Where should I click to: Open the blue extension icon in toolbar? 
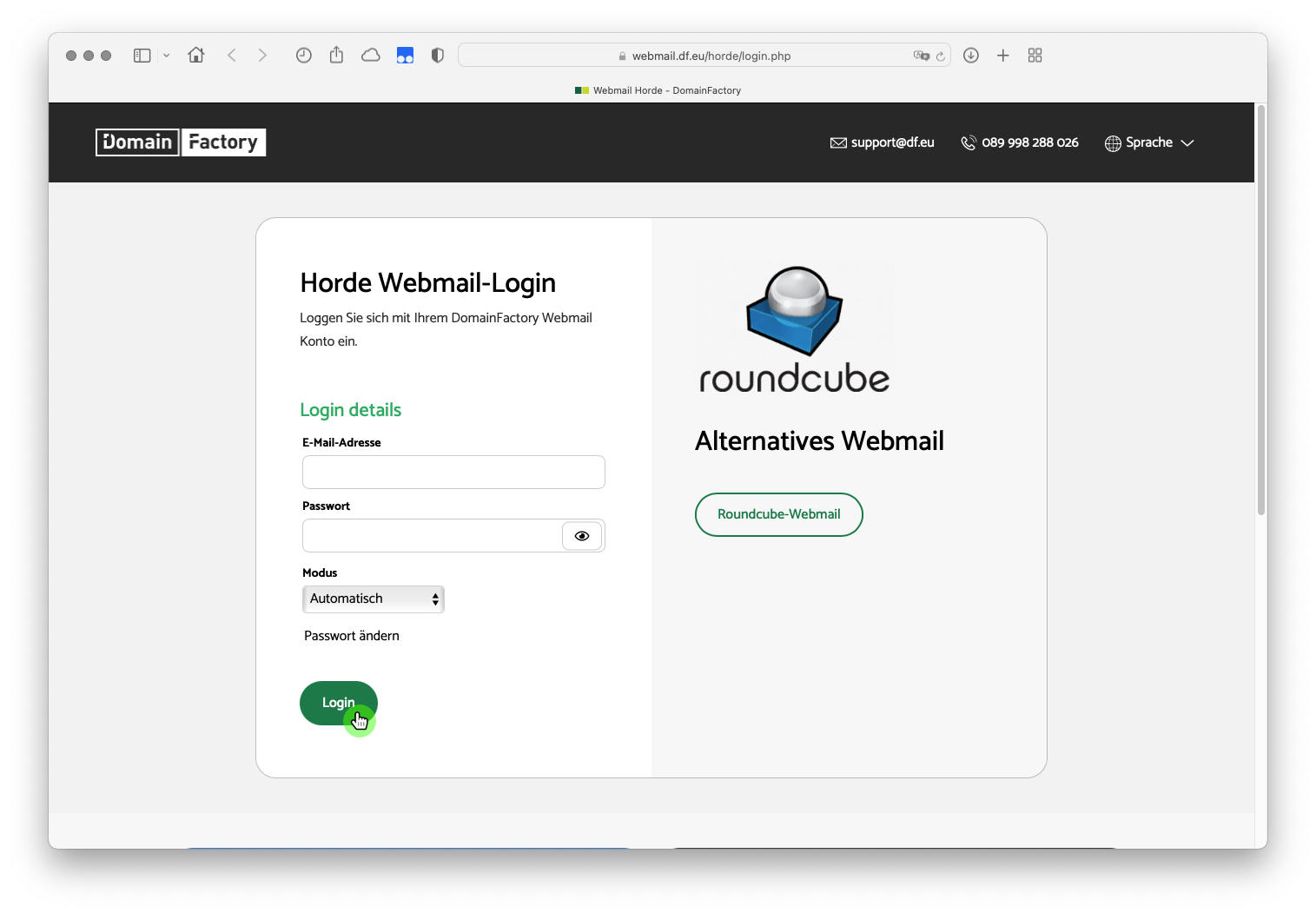pyautogui.click(x=405, y=56)
